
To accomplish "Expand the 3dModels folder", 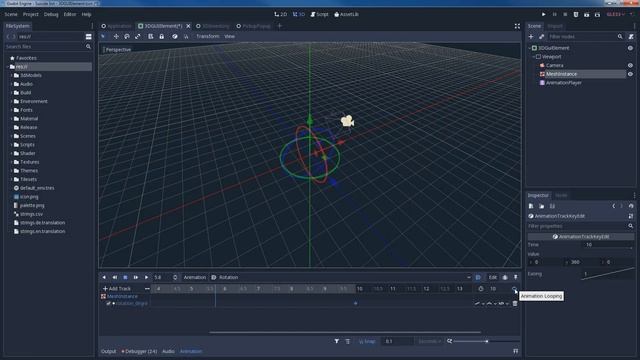I will [x=11, y=76].
